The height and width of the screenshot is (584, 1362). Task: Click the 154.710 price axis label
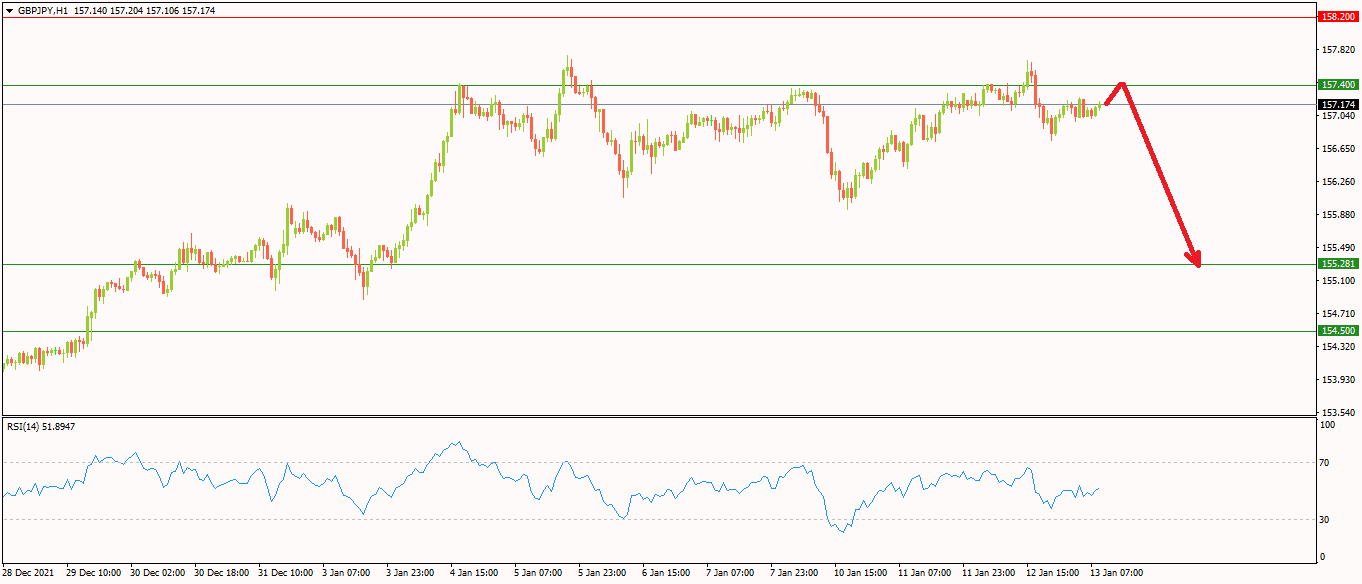[1337, 314]
